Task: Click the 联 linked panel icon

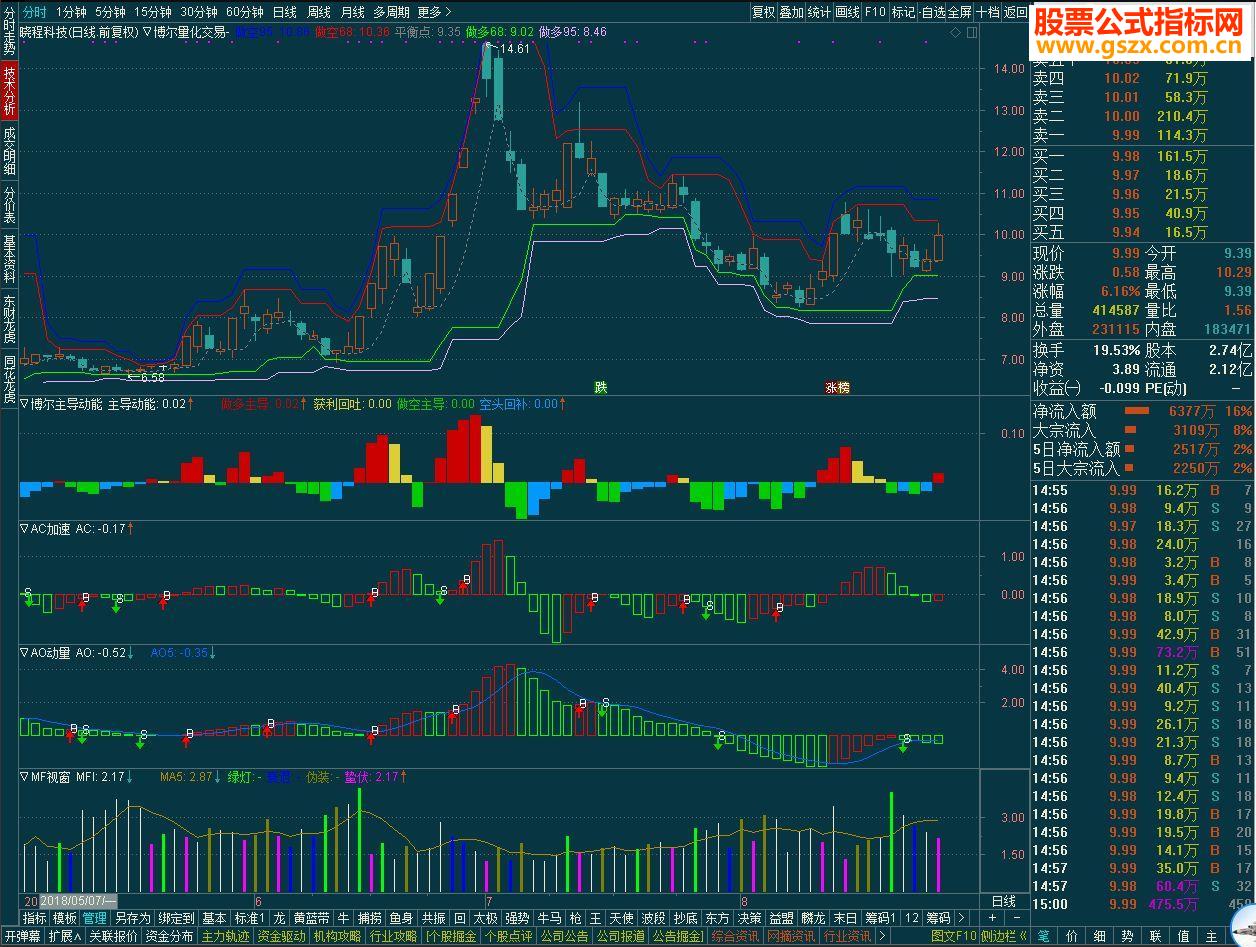Action: [x=1156, y=936]
